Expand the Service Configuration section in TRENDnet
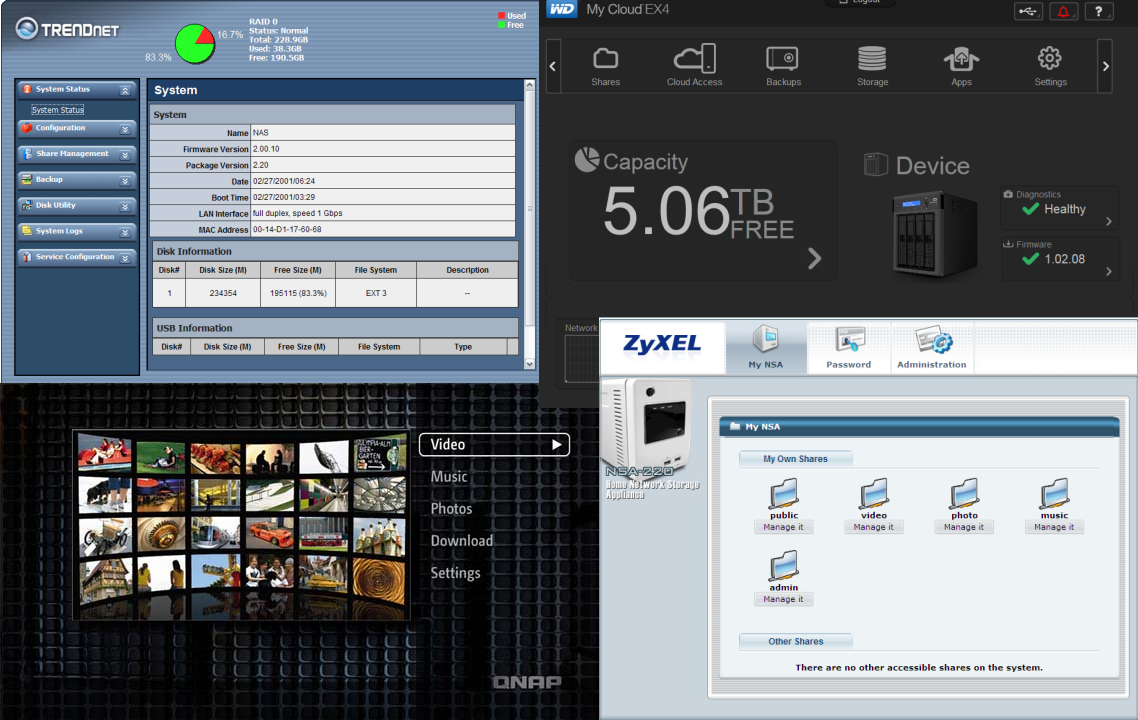 pyautogui.click(x=125, y=258)
